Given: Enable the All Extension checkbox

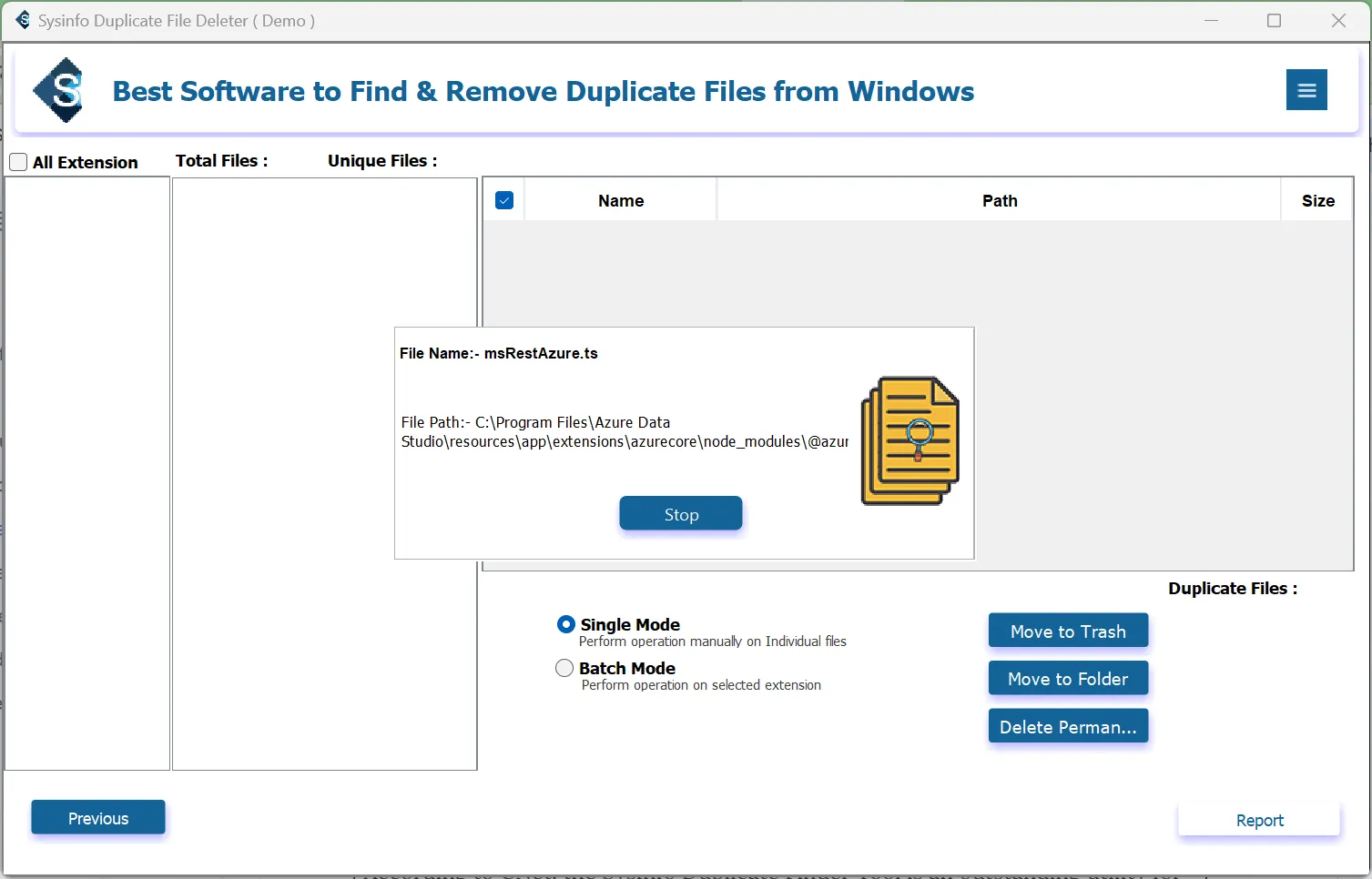Looking at the screenshot, I should point(18,163).
